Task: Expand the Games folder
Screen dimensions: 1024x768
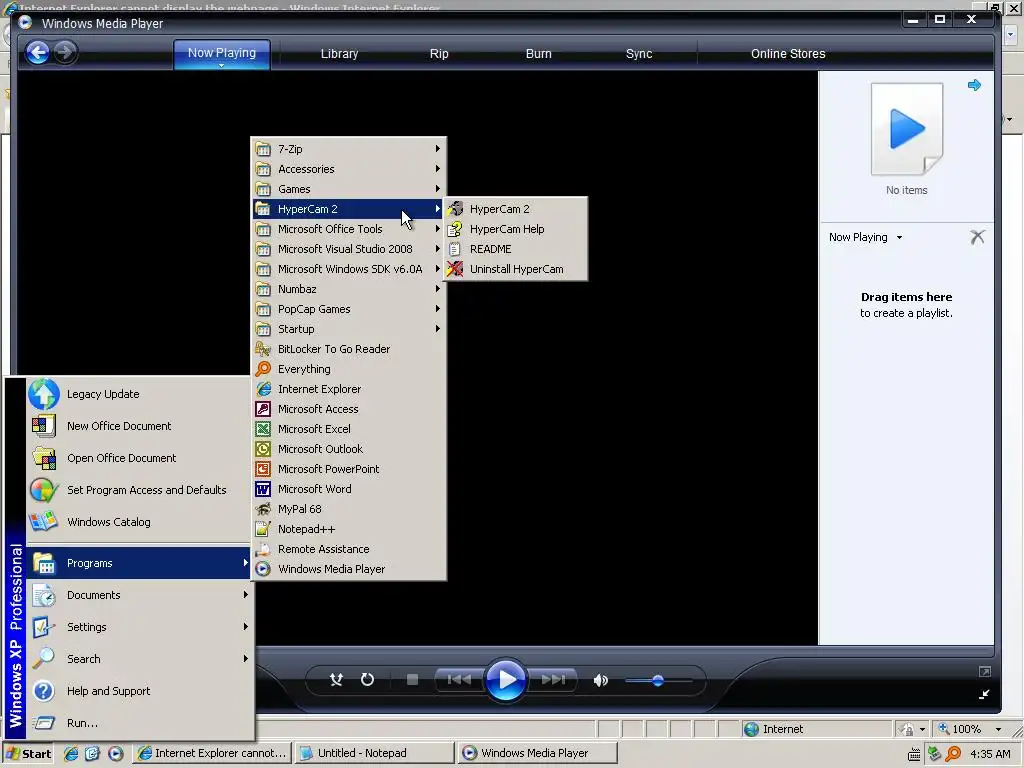Action: click(349, 189)
